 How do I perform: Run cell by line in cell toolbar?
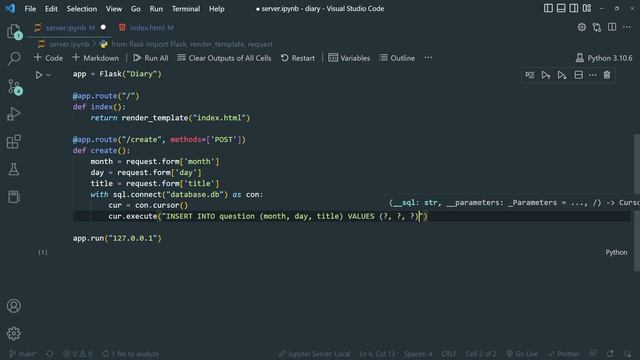pyautogui.click(x=530, y=75)
